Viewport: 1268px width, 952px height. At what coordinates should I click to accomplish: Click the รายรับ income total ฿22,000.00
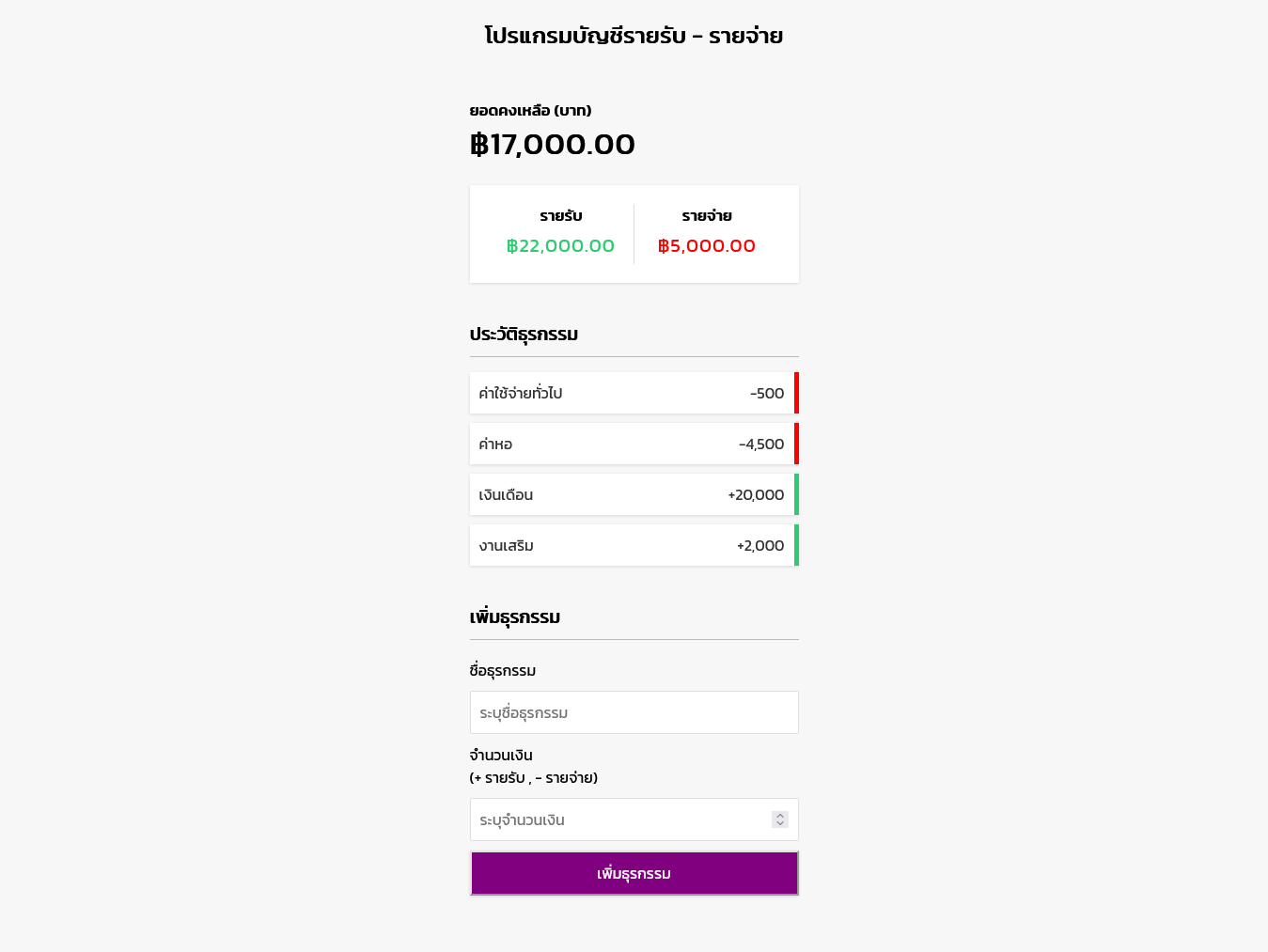[559, 245]
